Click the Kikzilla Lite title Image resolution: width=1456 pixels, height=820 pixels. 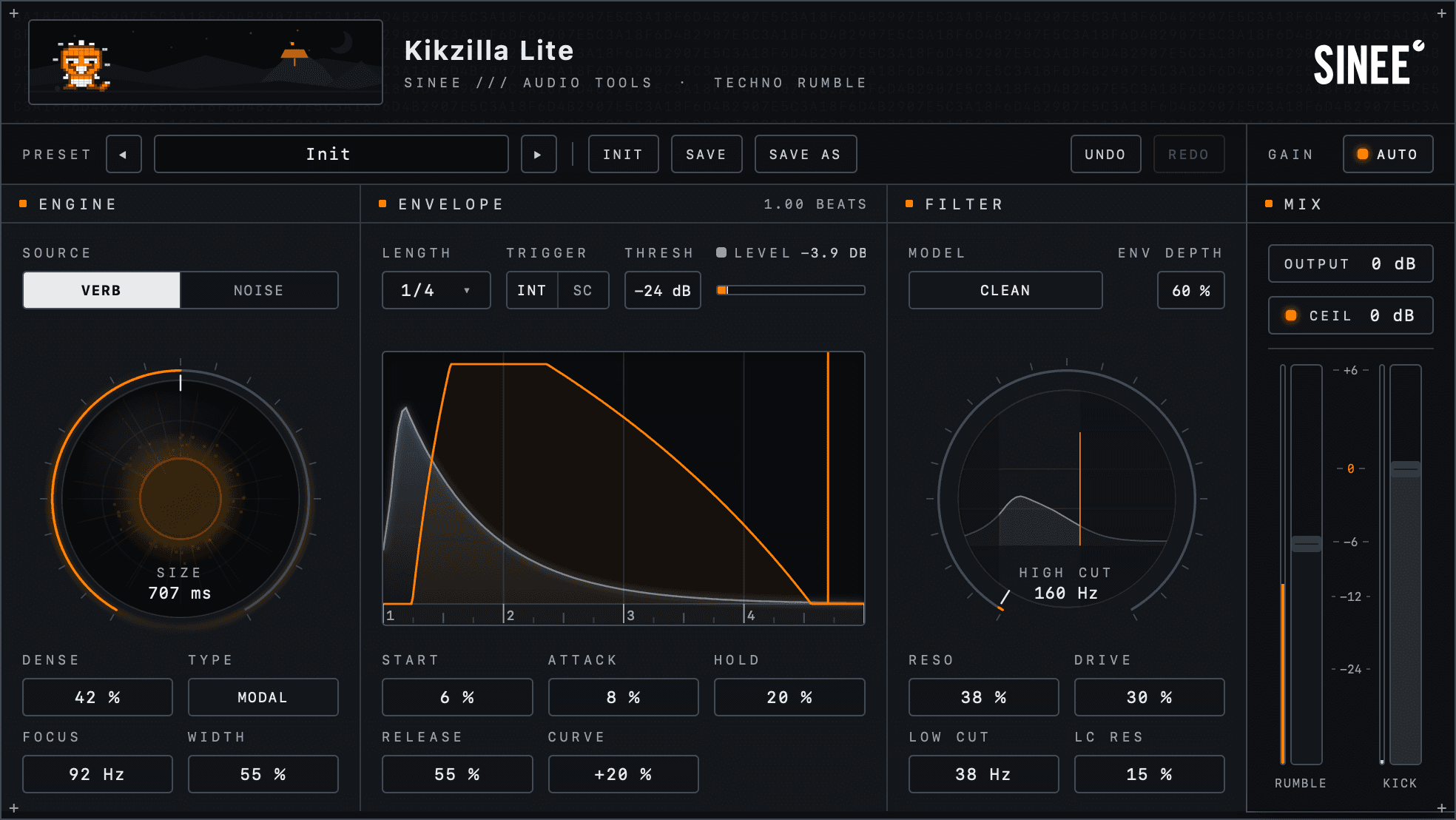pyautogui.click(x=489, y=50)
